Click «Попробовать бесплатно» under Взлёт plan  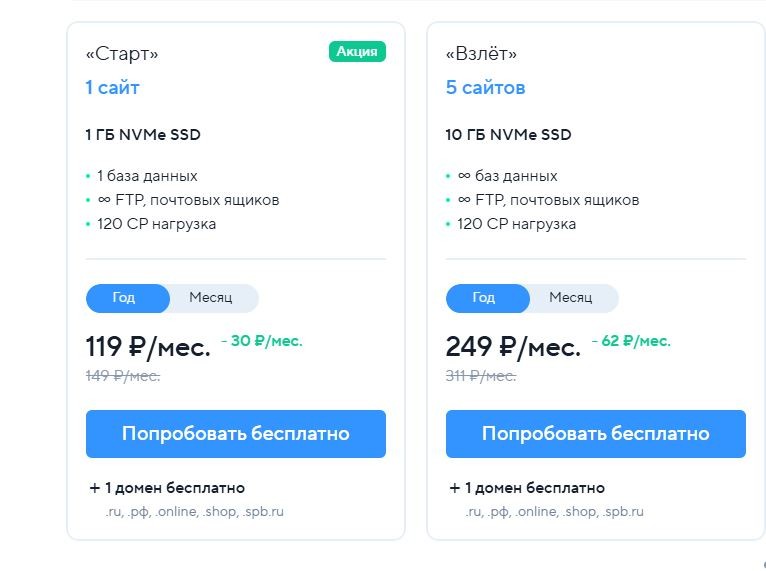point(596,434)
